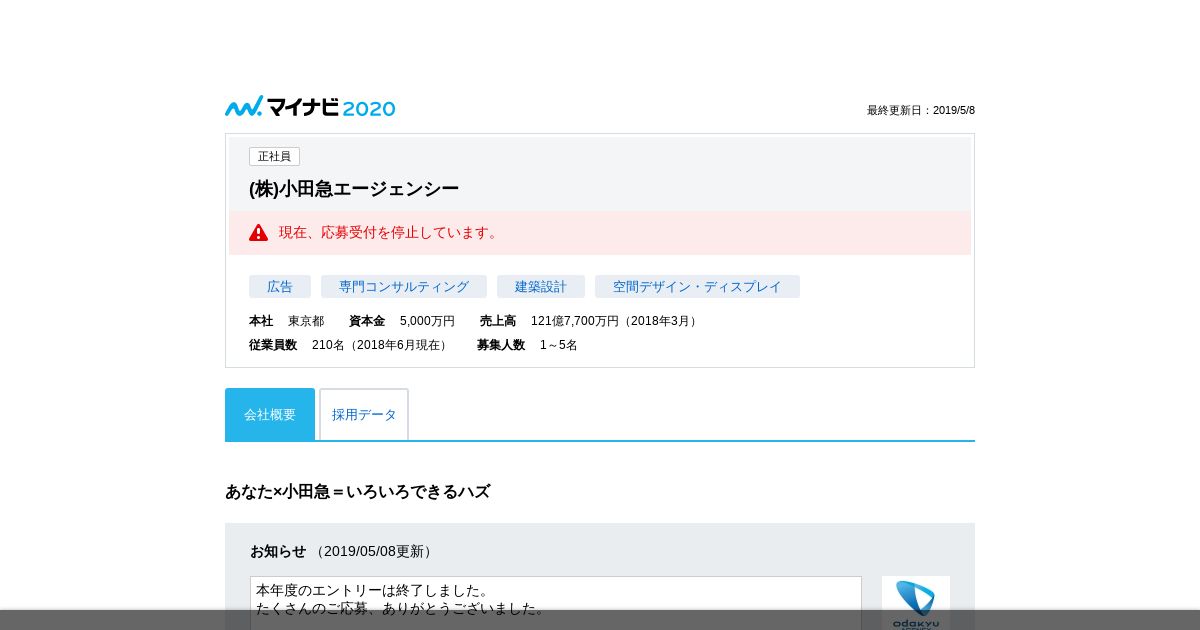Click the company name (株)小田急エージェンシー
The image size is (1200, 630).
[354, 189]
